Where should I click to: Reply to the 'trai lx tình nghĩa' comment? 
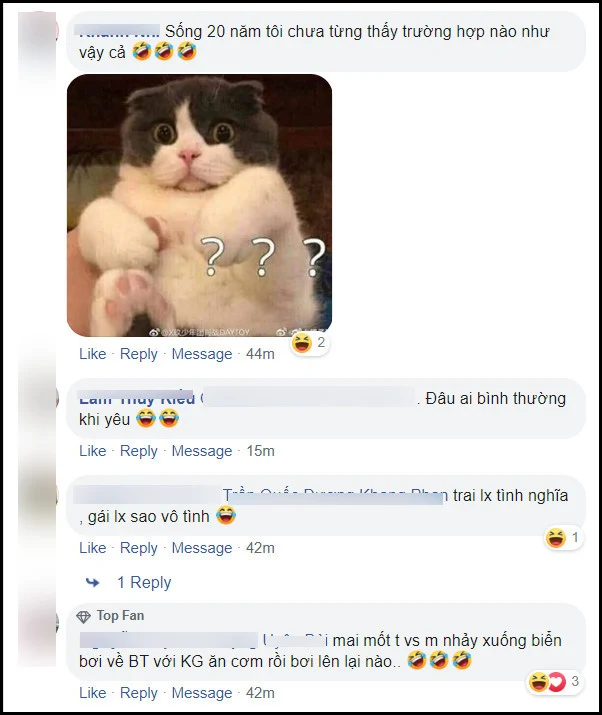tap(139, 548)
